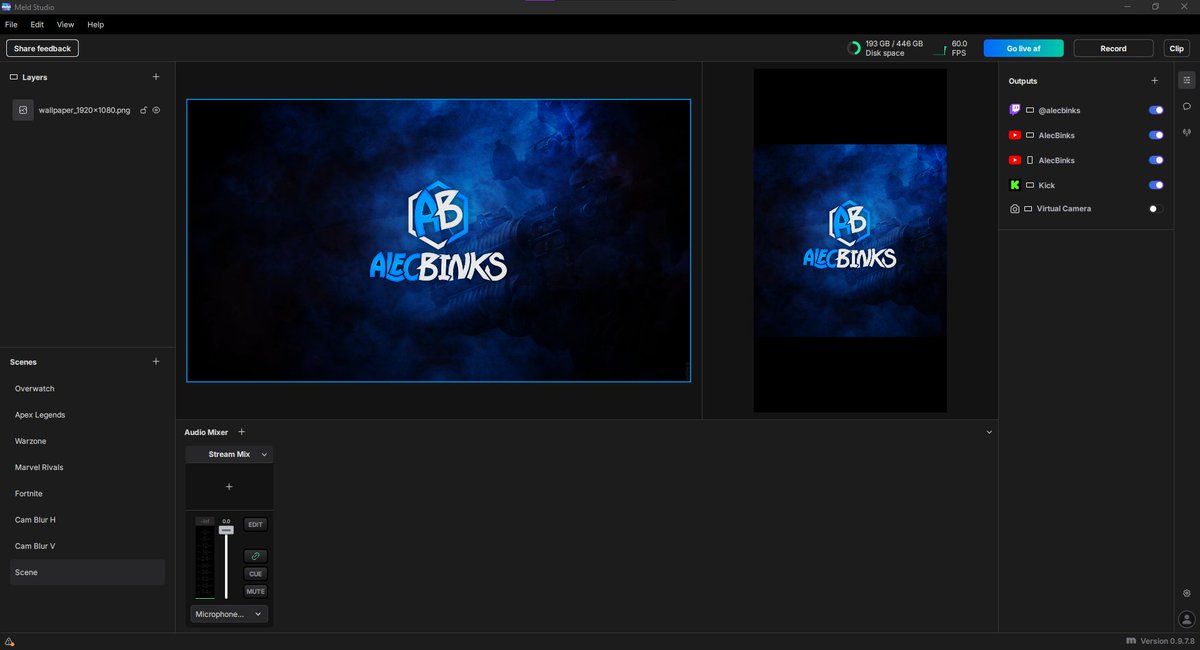This screenshot has height=650, width=1200.
Task: Click the Twitch icon for @alecbinks output
Action: pos(1015,110)
